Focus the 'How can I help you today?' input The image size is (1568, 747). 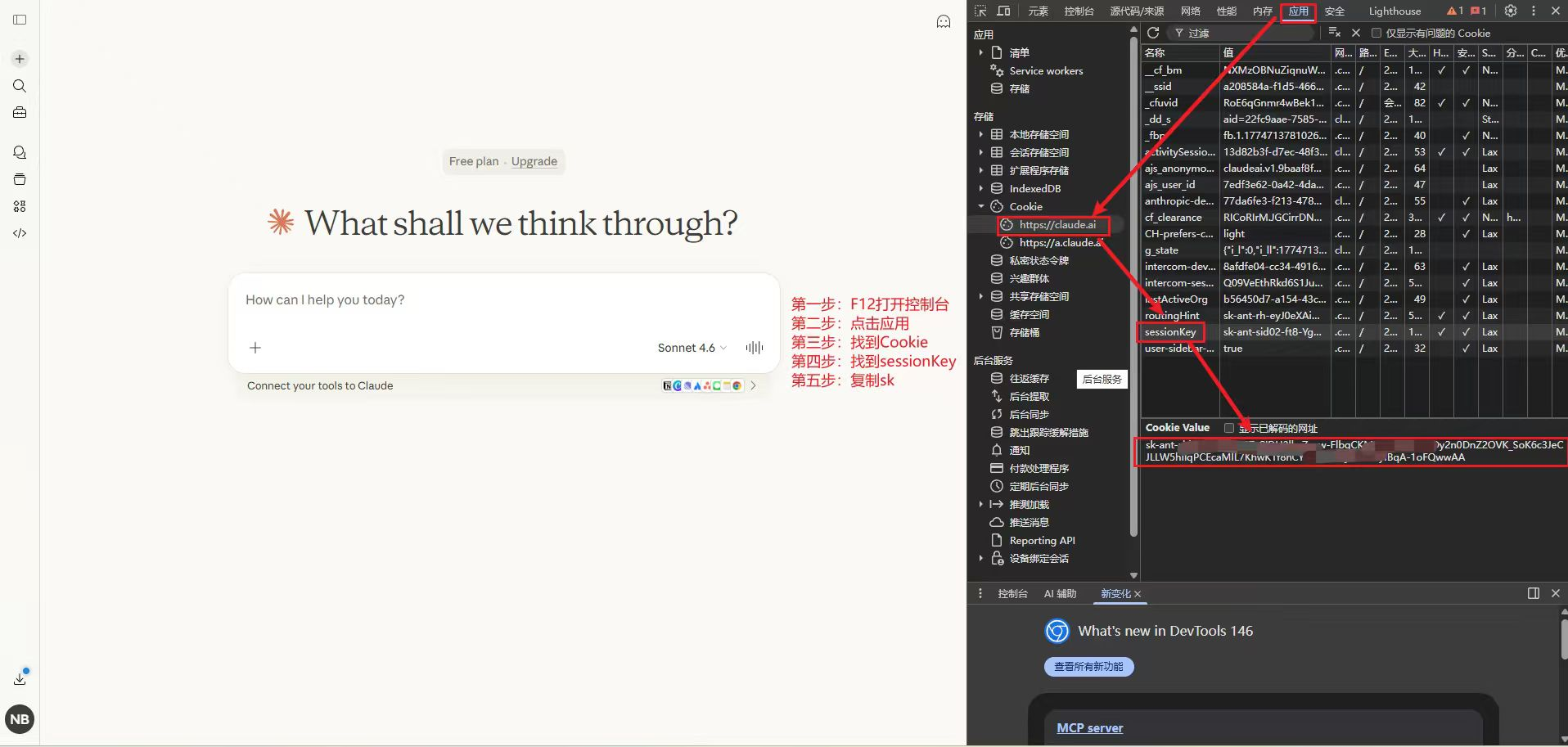point(503,300)
